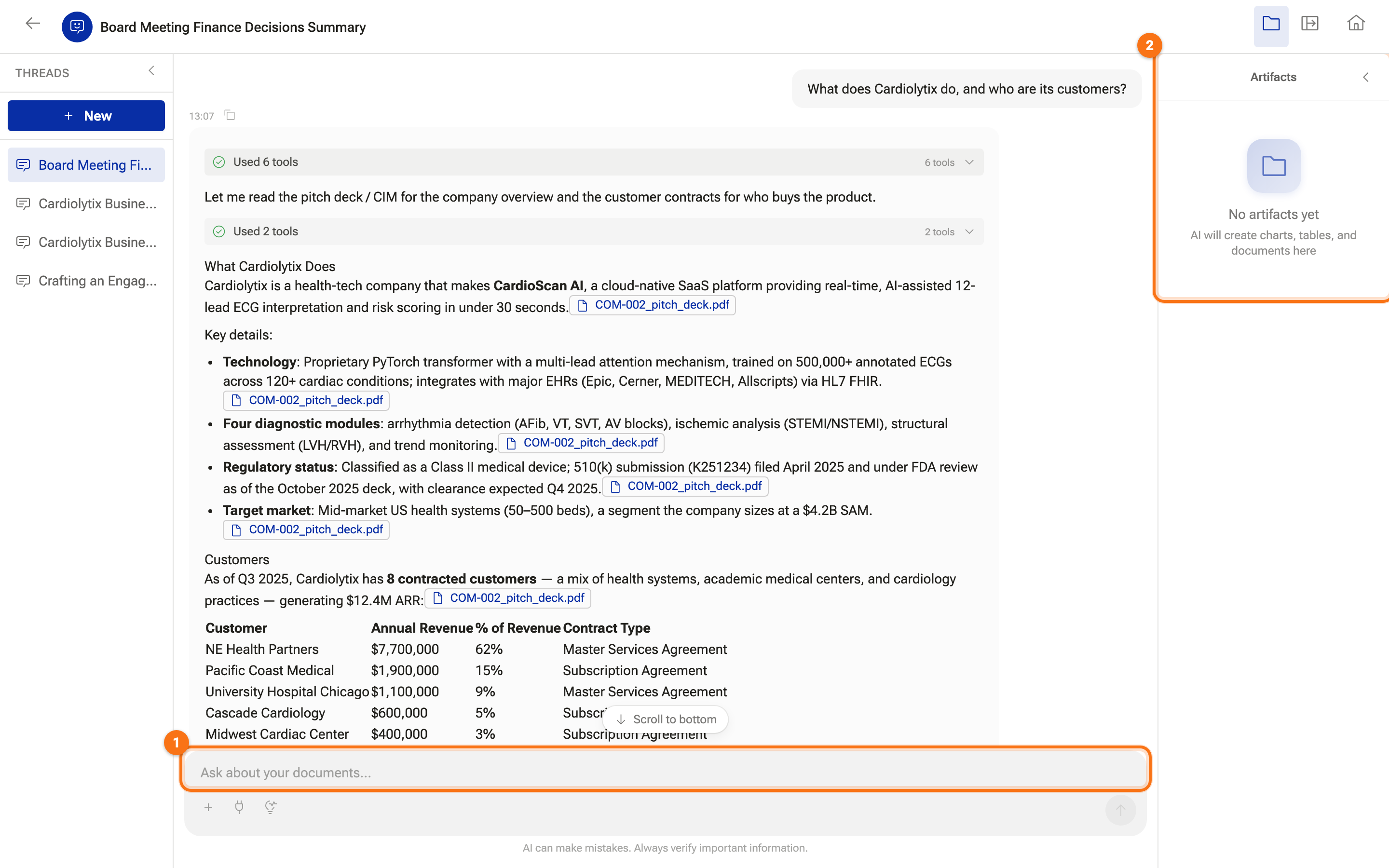
Task: Click green check icon on Used 2 tools
Action: 218,231
